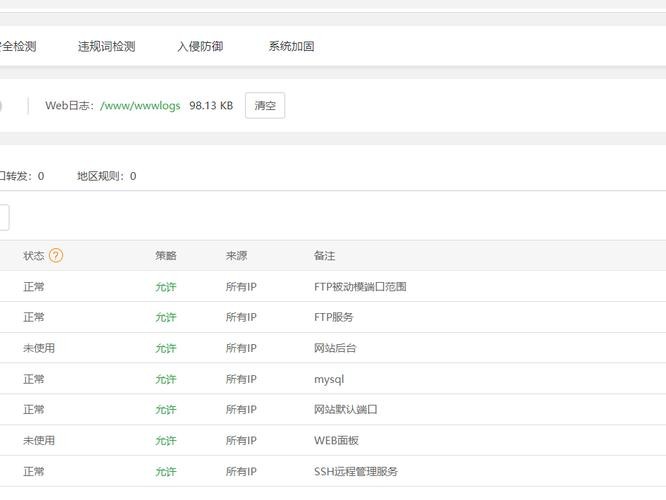Click 允许 policy in FTP被动模端口范围 row

[166, 287]
